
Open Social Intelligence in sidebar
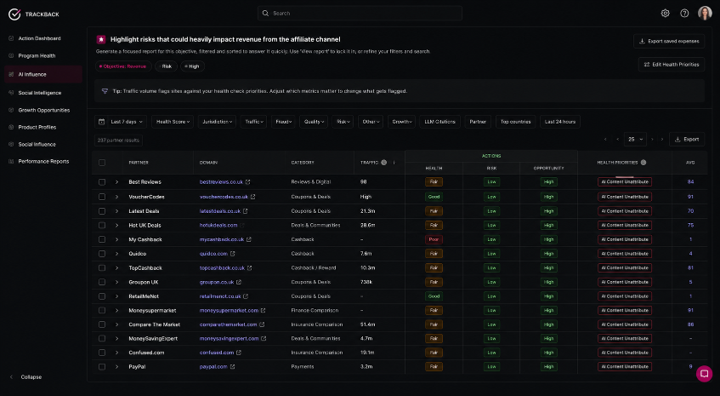[43, 93]
